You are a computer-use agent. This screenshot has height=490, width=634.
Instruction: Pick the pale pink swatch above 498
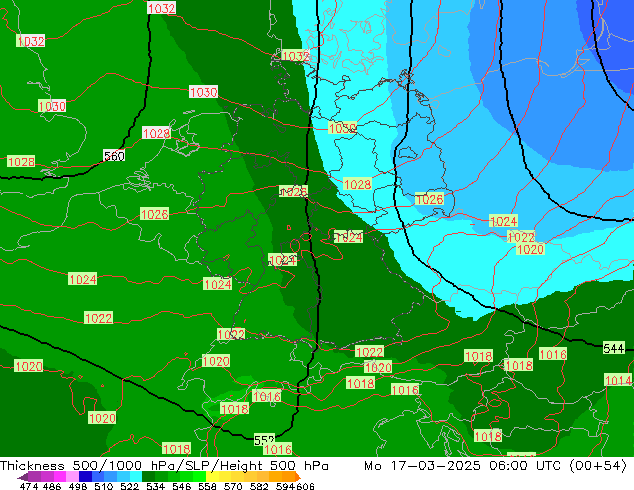72,476
